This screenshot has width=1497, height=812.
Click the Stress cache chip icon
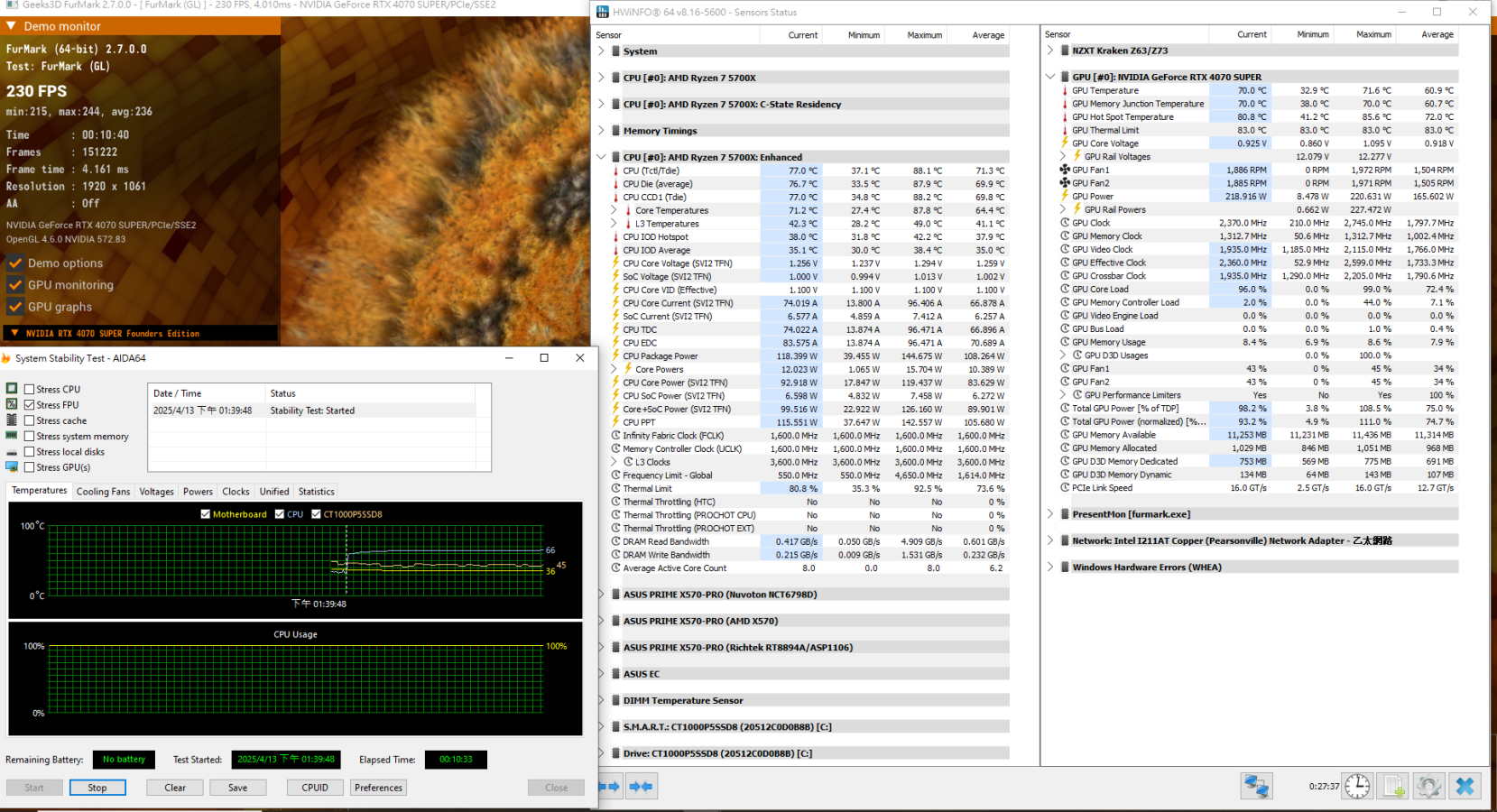coord(12,420)
